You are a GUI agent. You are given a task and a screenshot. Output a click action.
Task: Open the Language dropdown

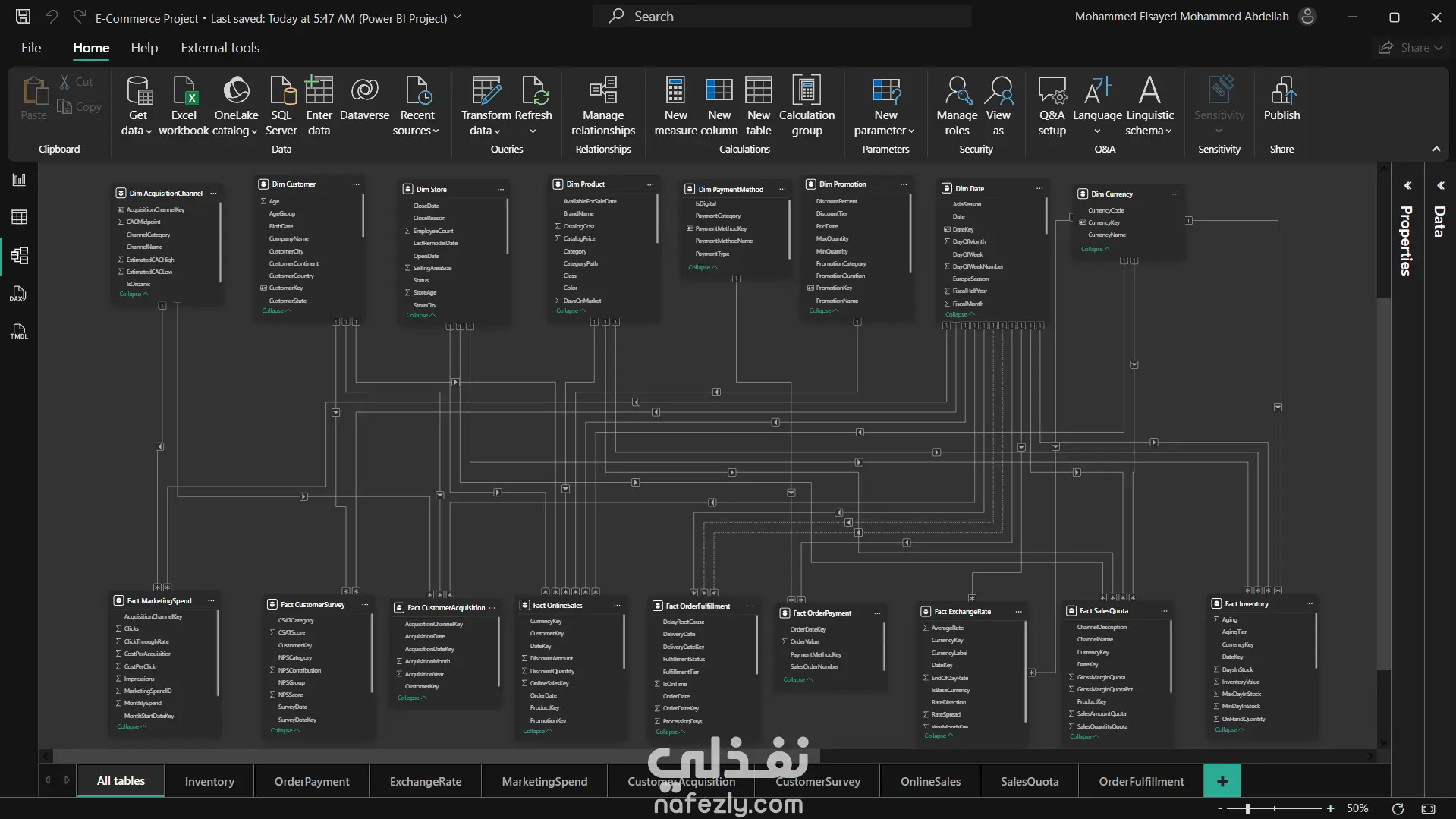(1097, 106)
